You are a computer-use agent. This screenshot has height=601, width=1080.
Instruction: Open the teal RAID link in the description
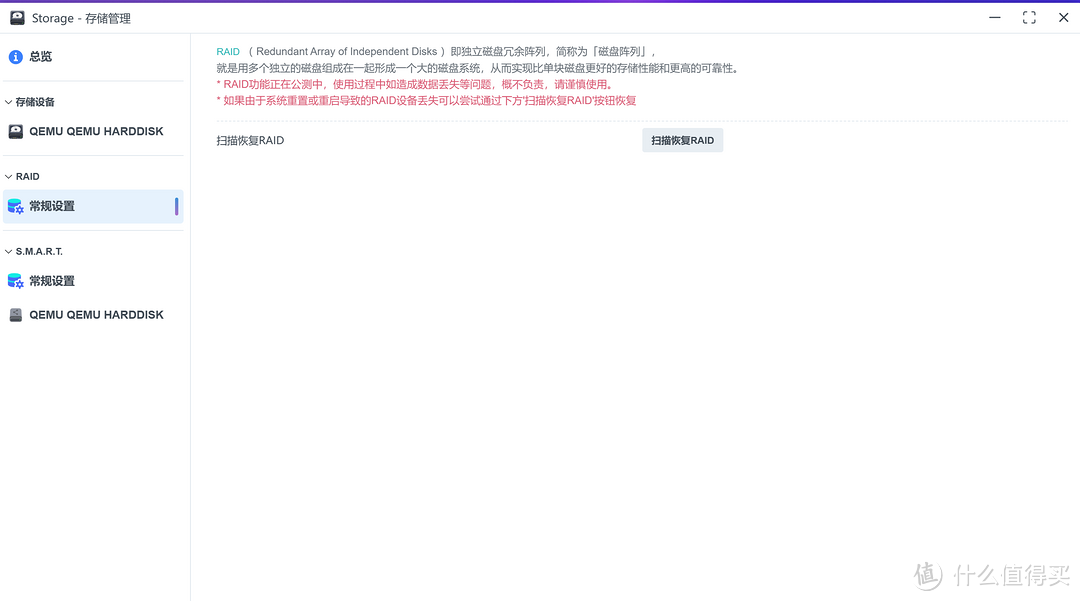click(x=228, y=51)
